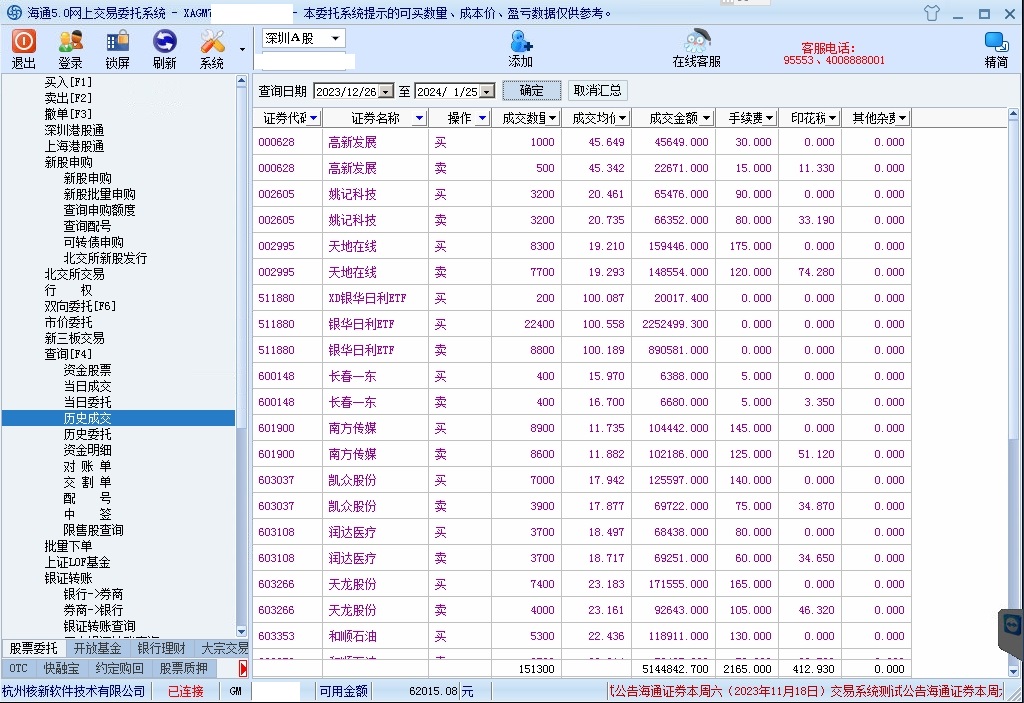Open 可转债申购 tree item

point(93,242)
